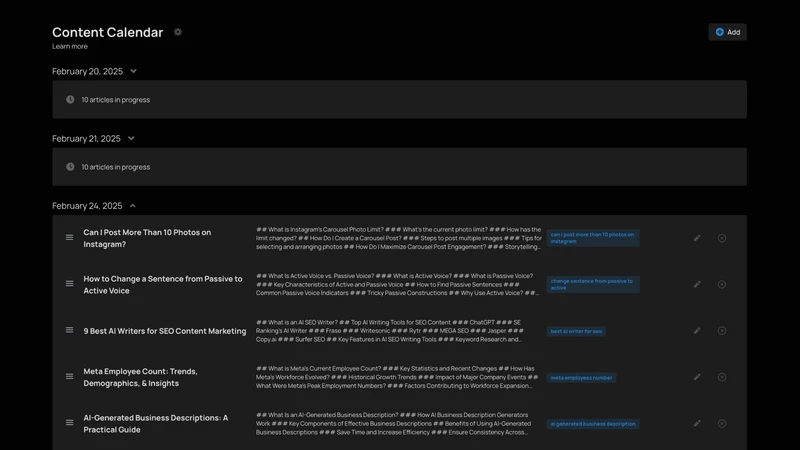Edit the Instagram 10 photos article
Screen dimensions: 800x450
click(697, 238)
